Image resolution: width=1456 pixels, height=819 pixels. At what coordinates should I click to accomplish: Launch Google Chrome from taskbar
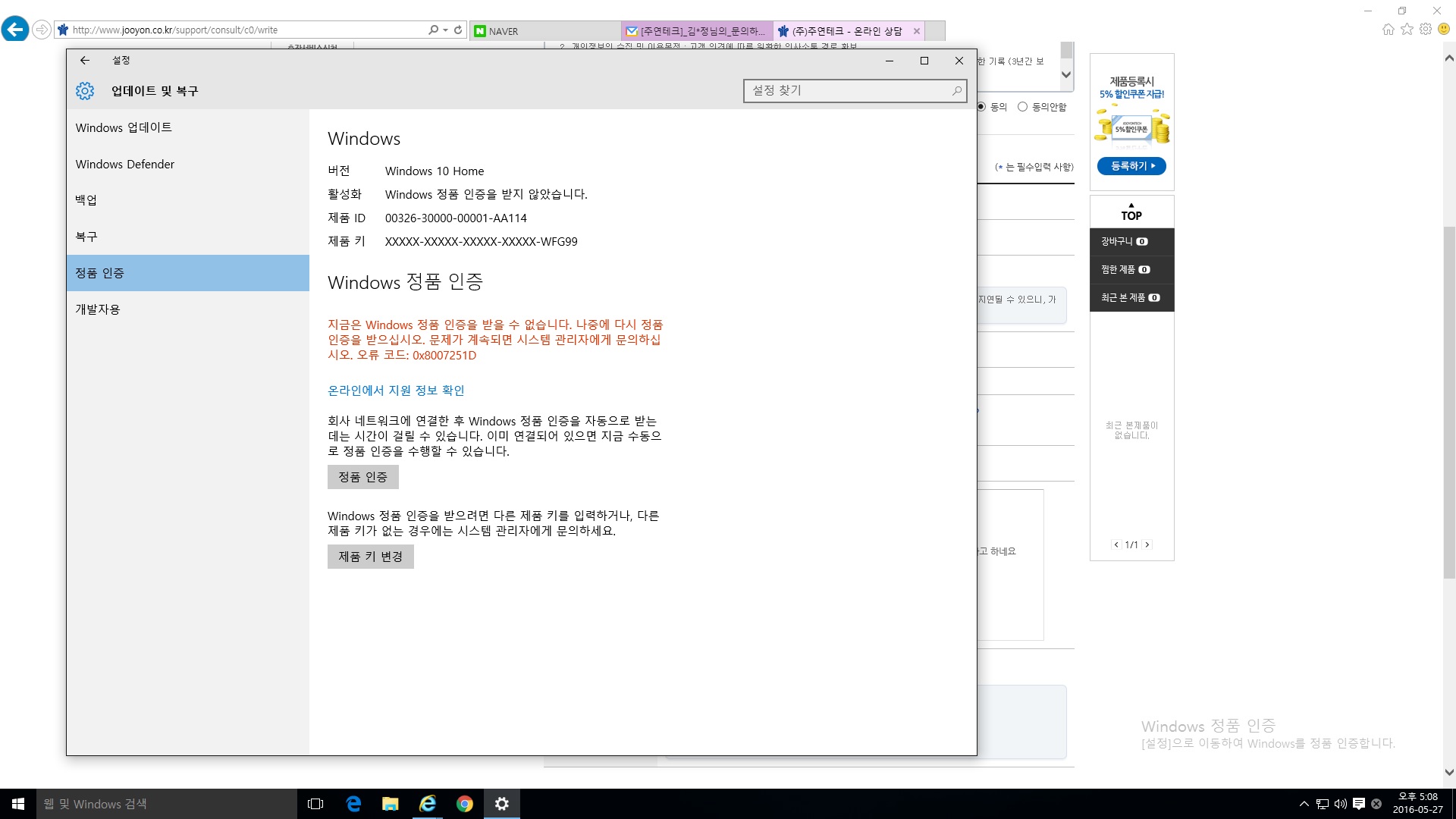coord(465,804)
